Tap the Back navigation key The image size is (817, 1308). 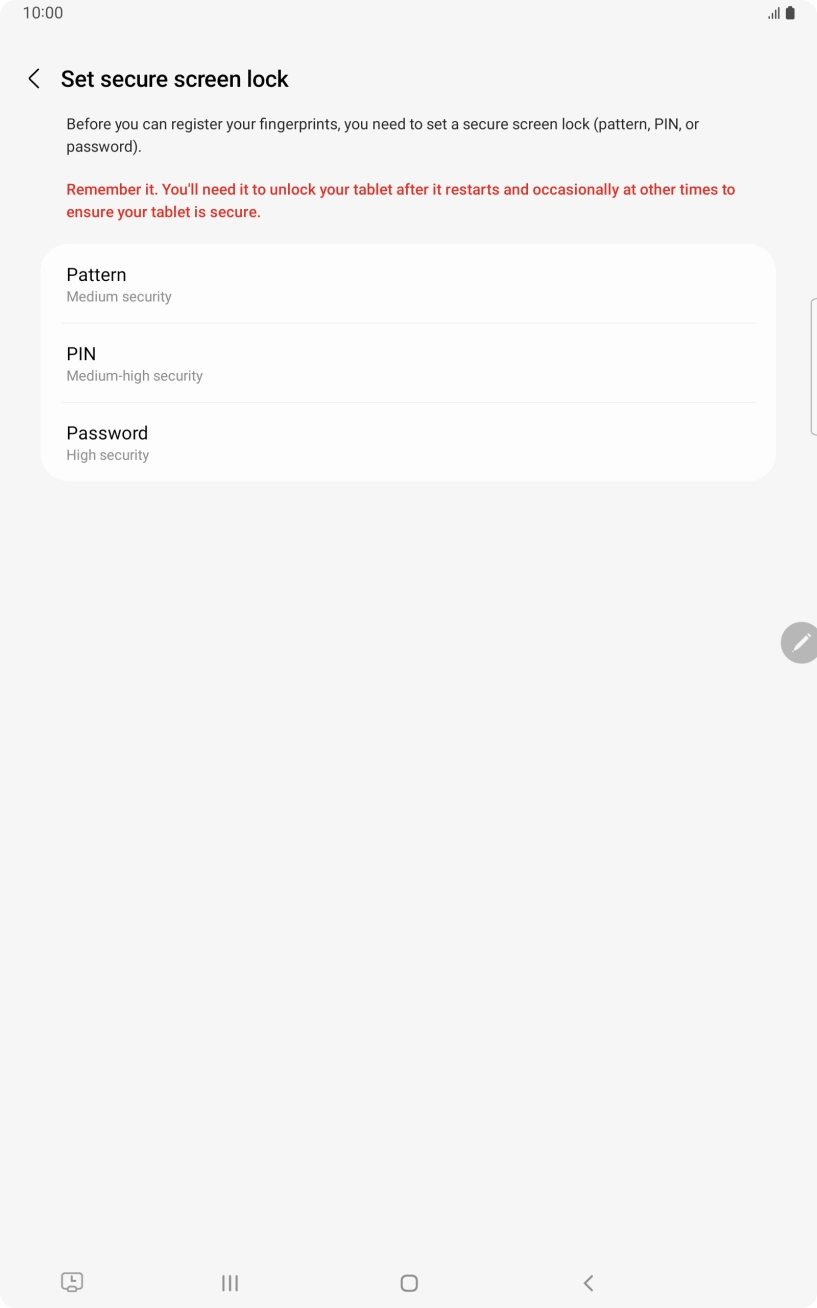click(x=588, y=1282)
